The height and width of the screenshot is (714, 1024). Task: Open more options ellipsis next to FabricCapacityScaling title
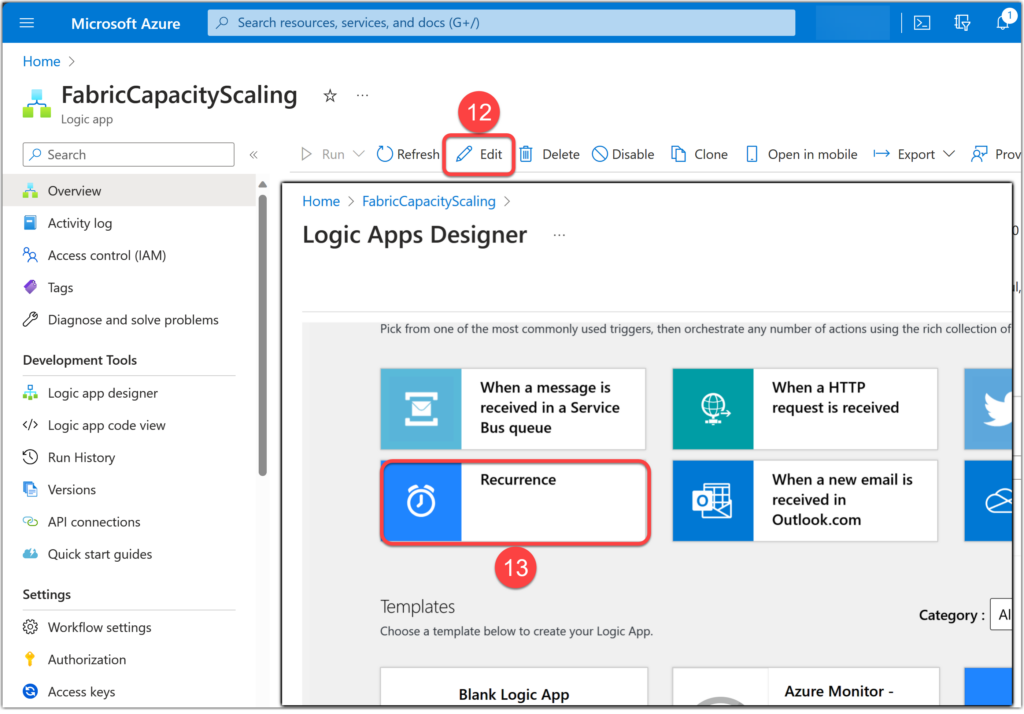coord(362,95)
